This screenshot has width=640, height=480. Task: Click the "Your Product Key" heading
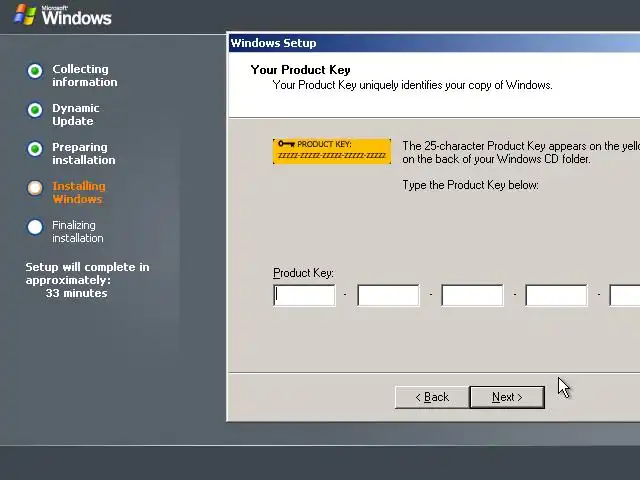click(300, 70)
